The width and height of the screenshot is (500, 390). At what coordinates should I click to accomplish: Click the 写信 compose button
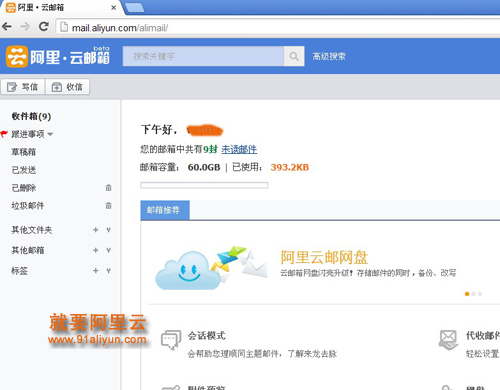tap(22, 87)
